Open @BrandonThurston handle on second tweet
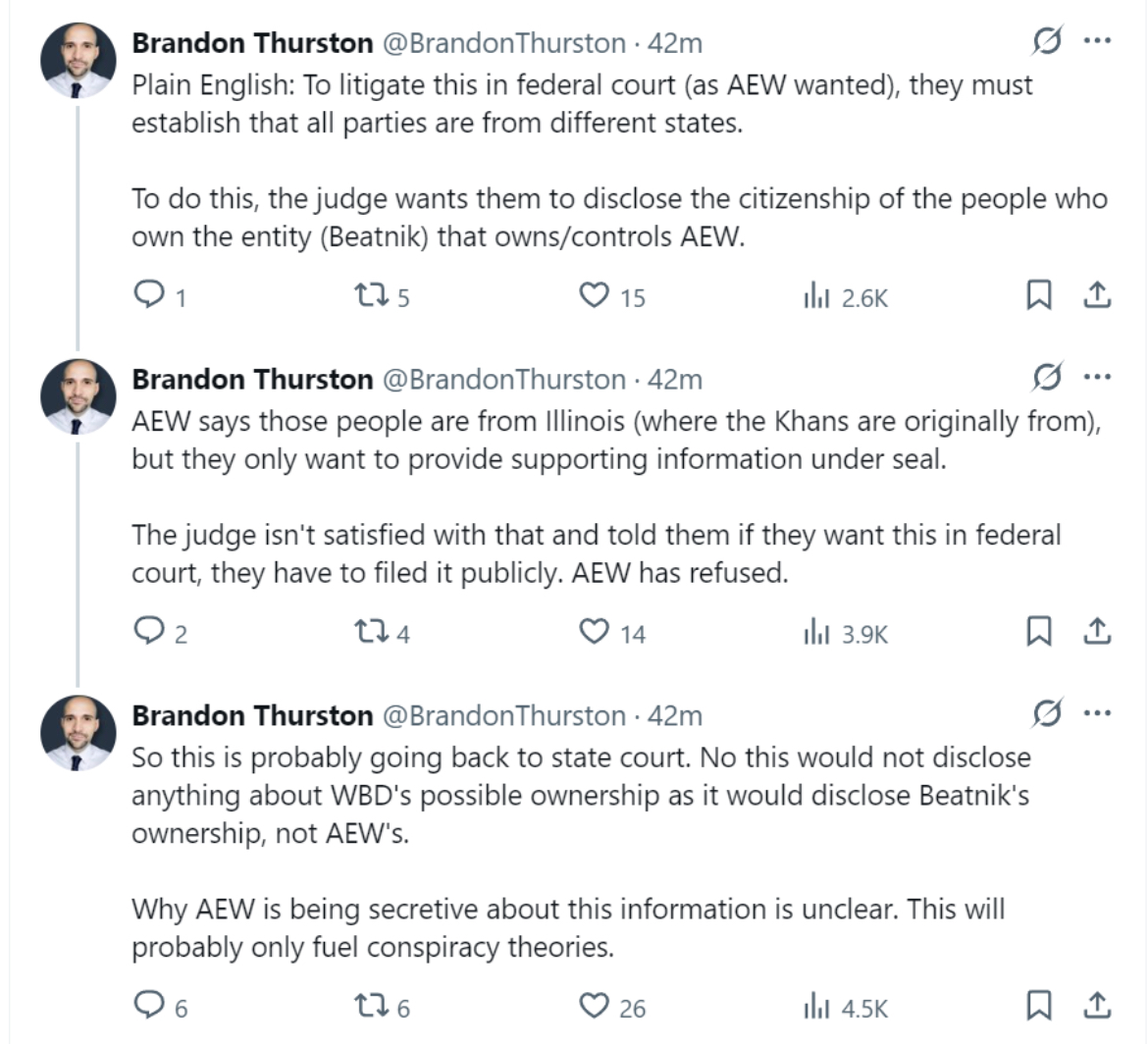The height and width of the screenshot is (1044, 1148). point(504,380)
